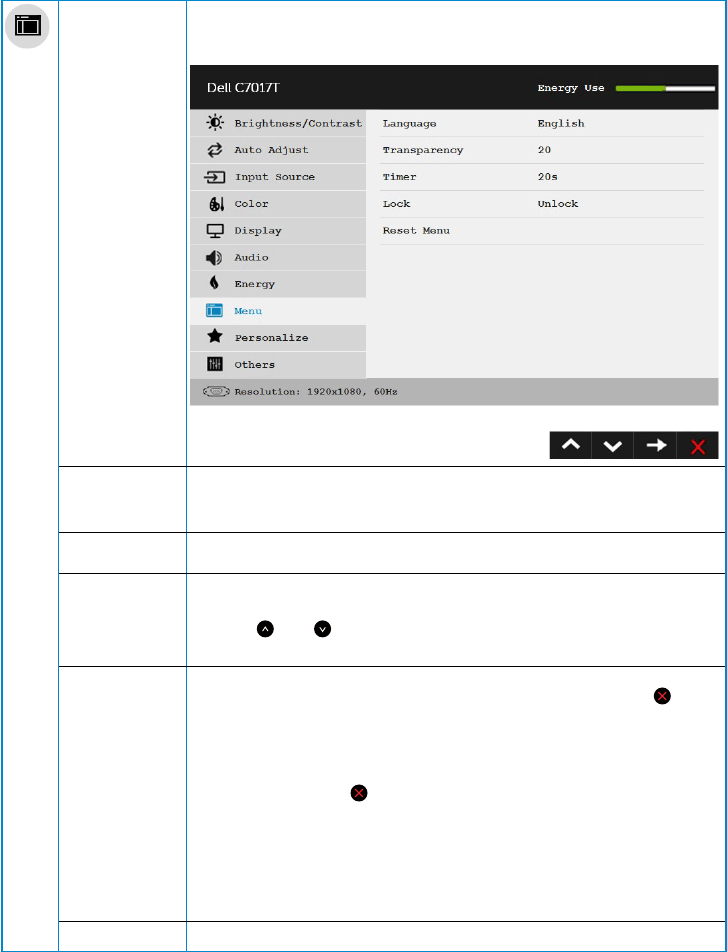Click the large Menu icon in gray circle
The image size is (727, 952).
[27, 26]
